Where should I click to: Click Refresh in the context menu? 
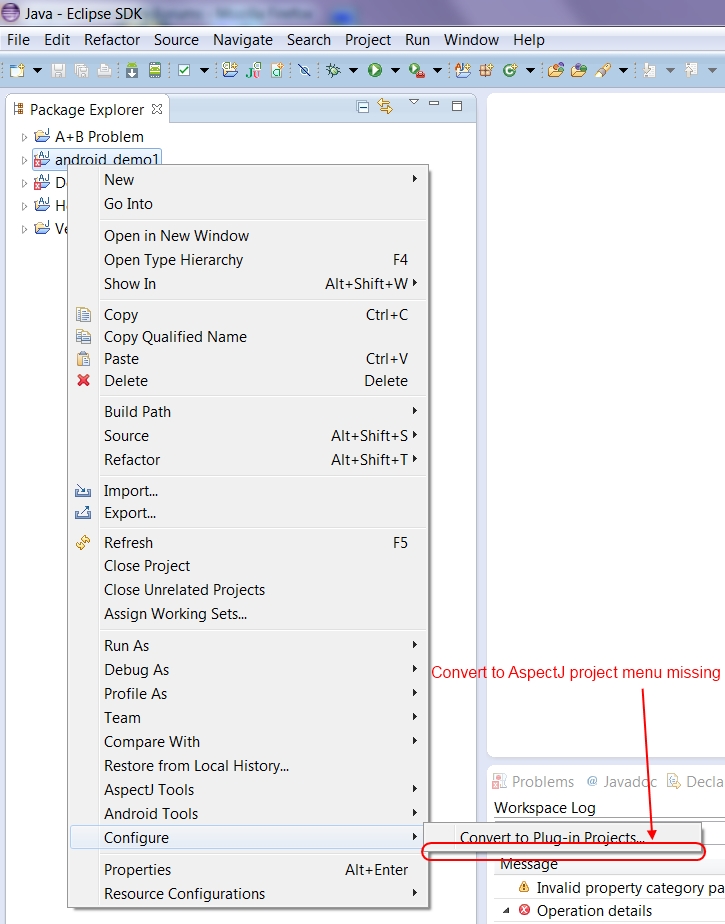[x=248, y=543]
